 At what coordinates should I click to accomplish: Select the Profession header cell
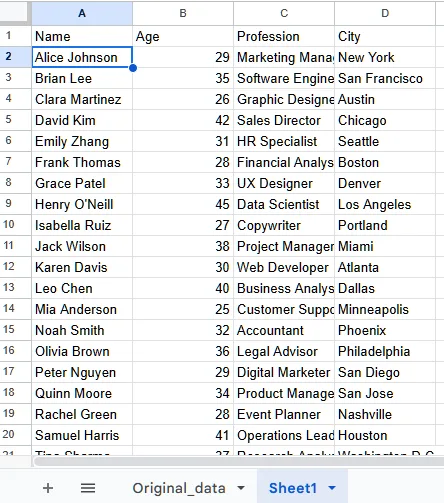pos(284,36)
